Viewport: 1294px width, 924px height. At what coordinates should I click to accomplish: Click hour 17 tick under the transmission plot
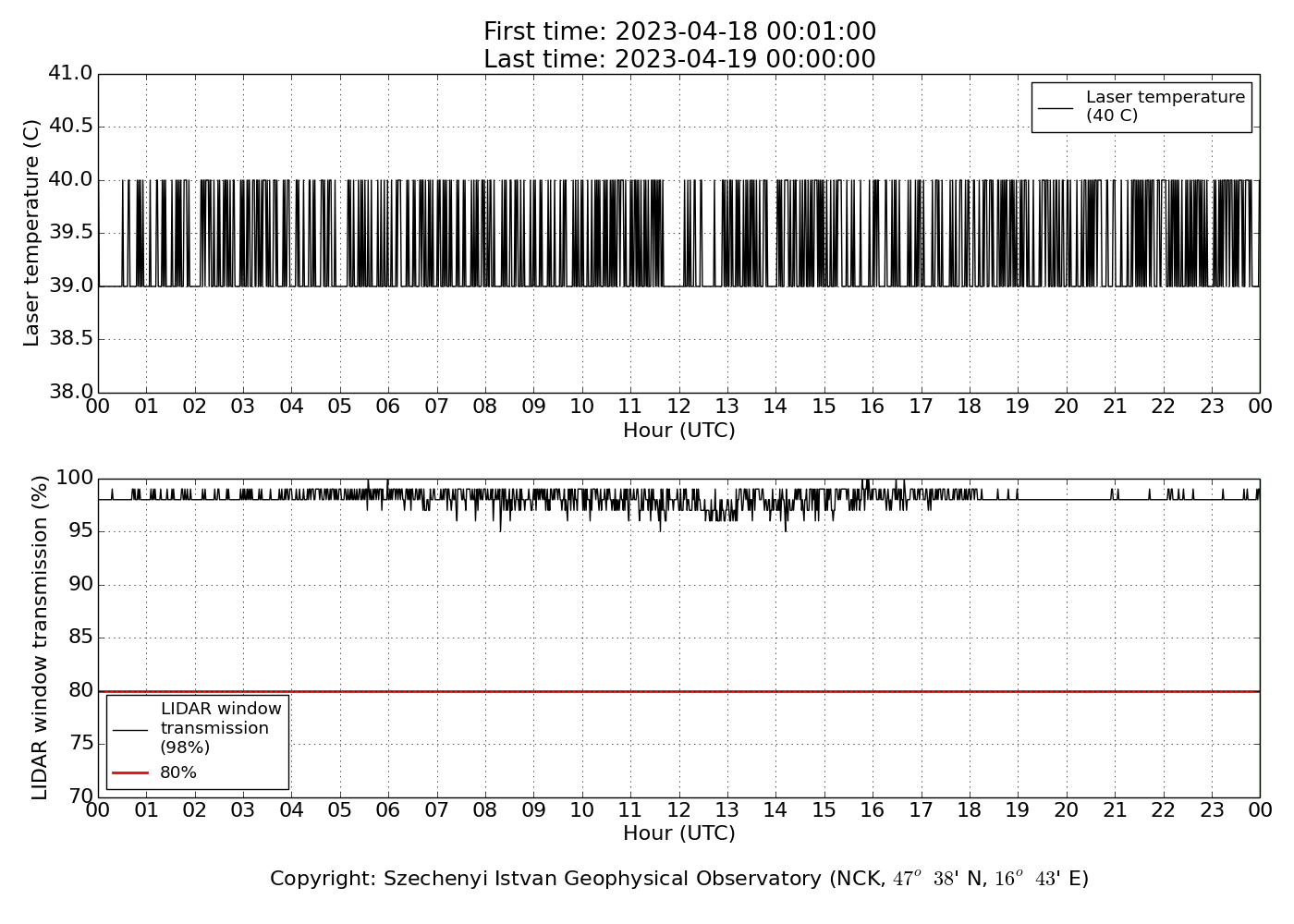coord(921,810)
